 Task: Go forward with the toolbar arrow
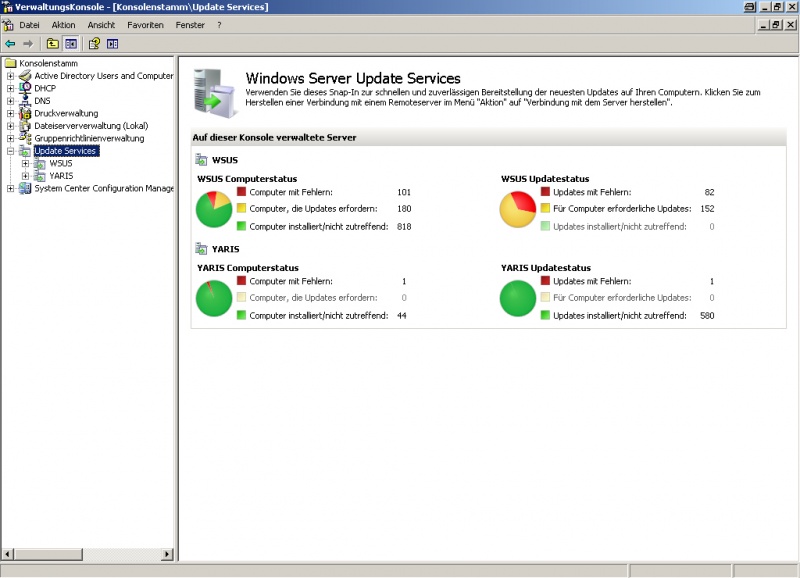[x=29, y=44]
